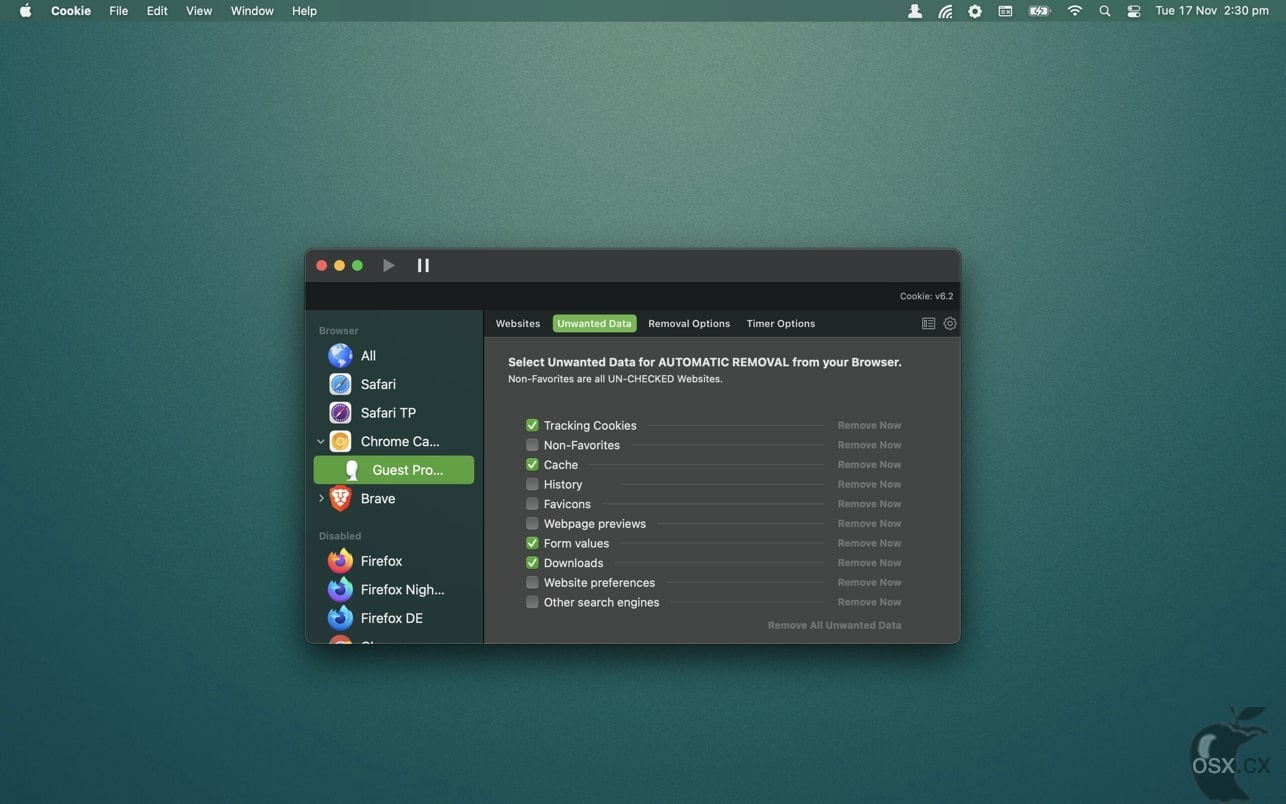Select the Safari browser icon
Screen dimensions: 1286x804
click(340, 384)
